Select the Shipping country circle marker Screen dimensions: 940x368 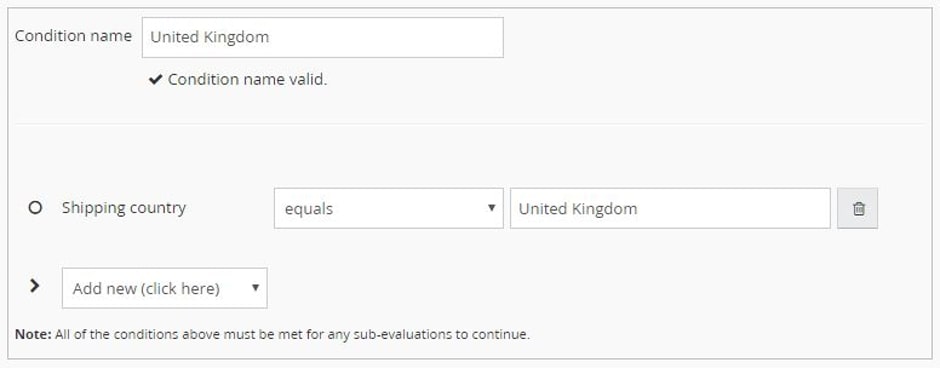click(x=35, y=208)
